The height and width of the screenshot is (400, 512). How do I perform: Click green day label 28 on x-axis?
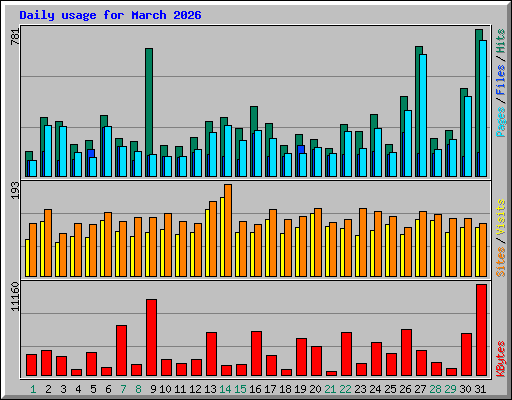pyautogui.click(x=435, y=389)
